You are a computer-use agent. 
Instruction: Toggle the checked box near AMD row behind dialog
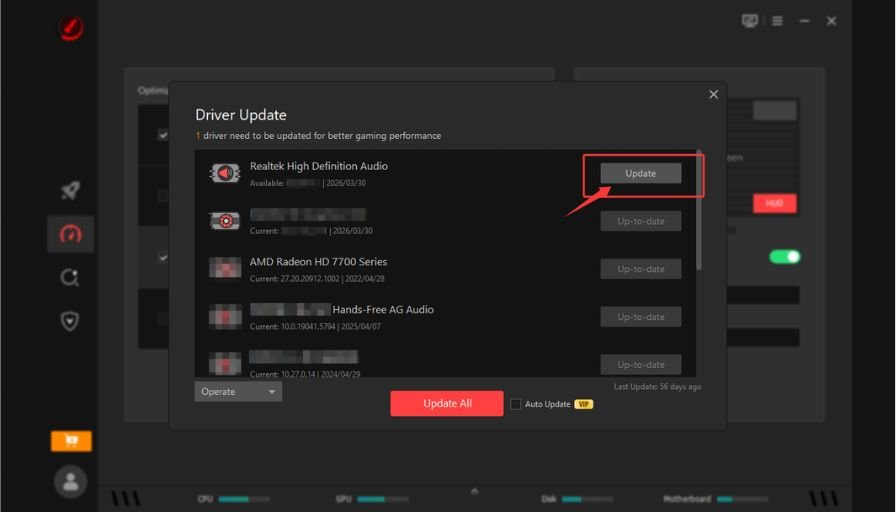pyautogui.click(x=163, y=257)
